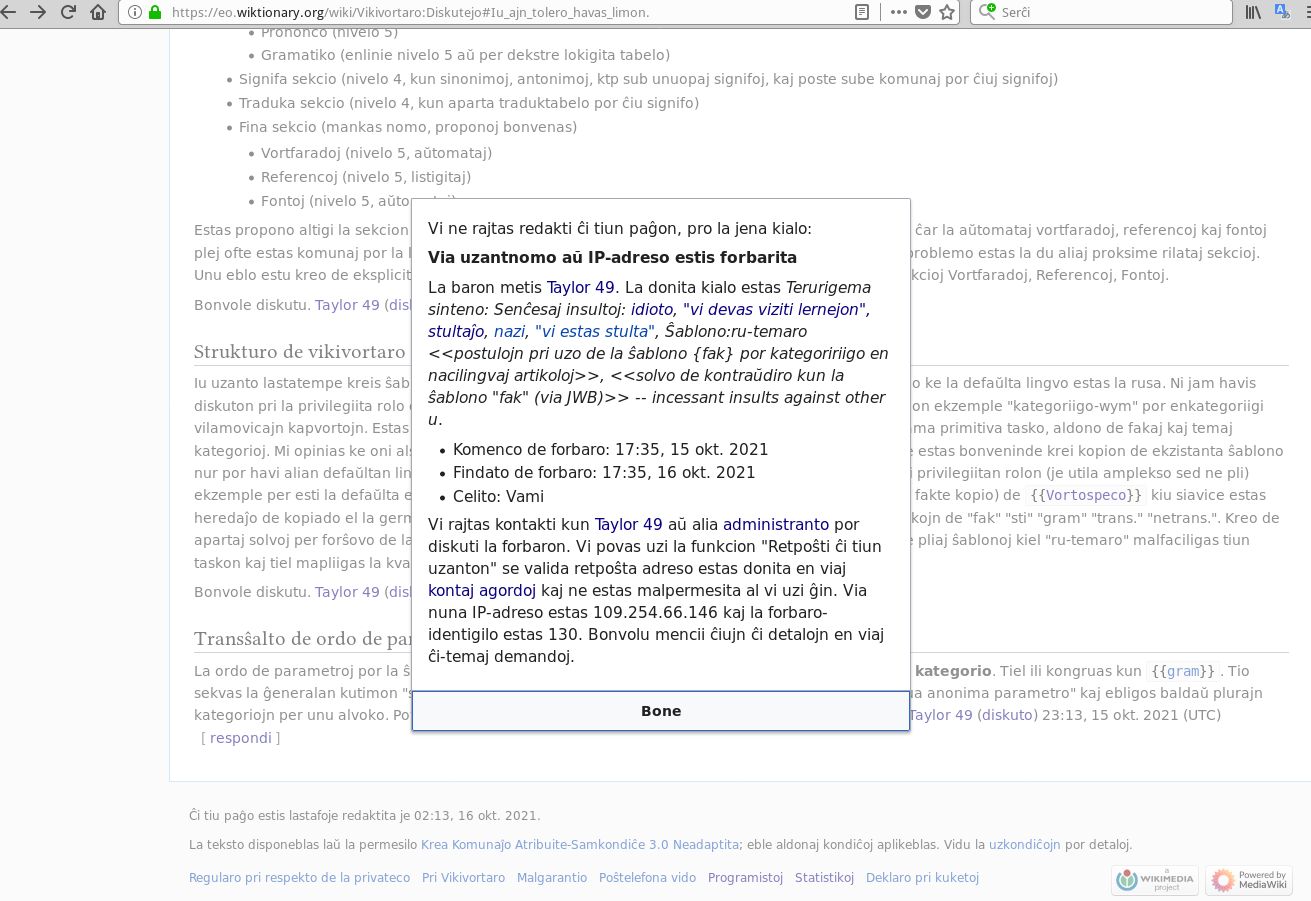This screenshot has width=1311, height=901.
Task: Open the 'Malgarantio' footer link
Action: pyautogui.click(x=552, y=878)
